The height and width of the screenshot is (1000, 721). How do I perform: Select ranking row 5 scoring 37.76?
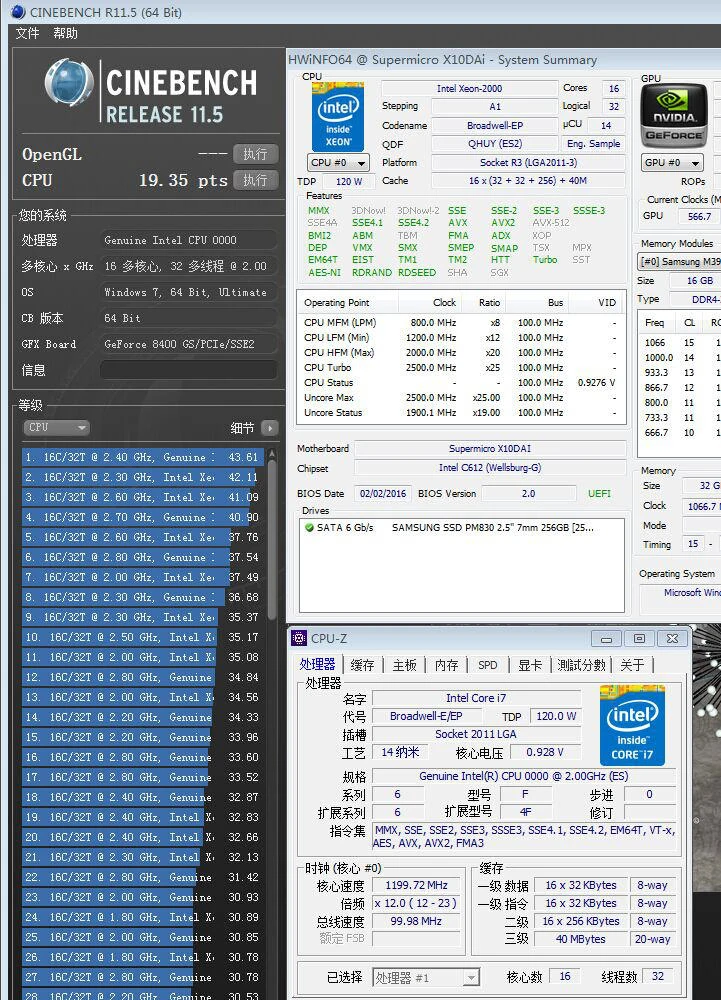[142, 537]
